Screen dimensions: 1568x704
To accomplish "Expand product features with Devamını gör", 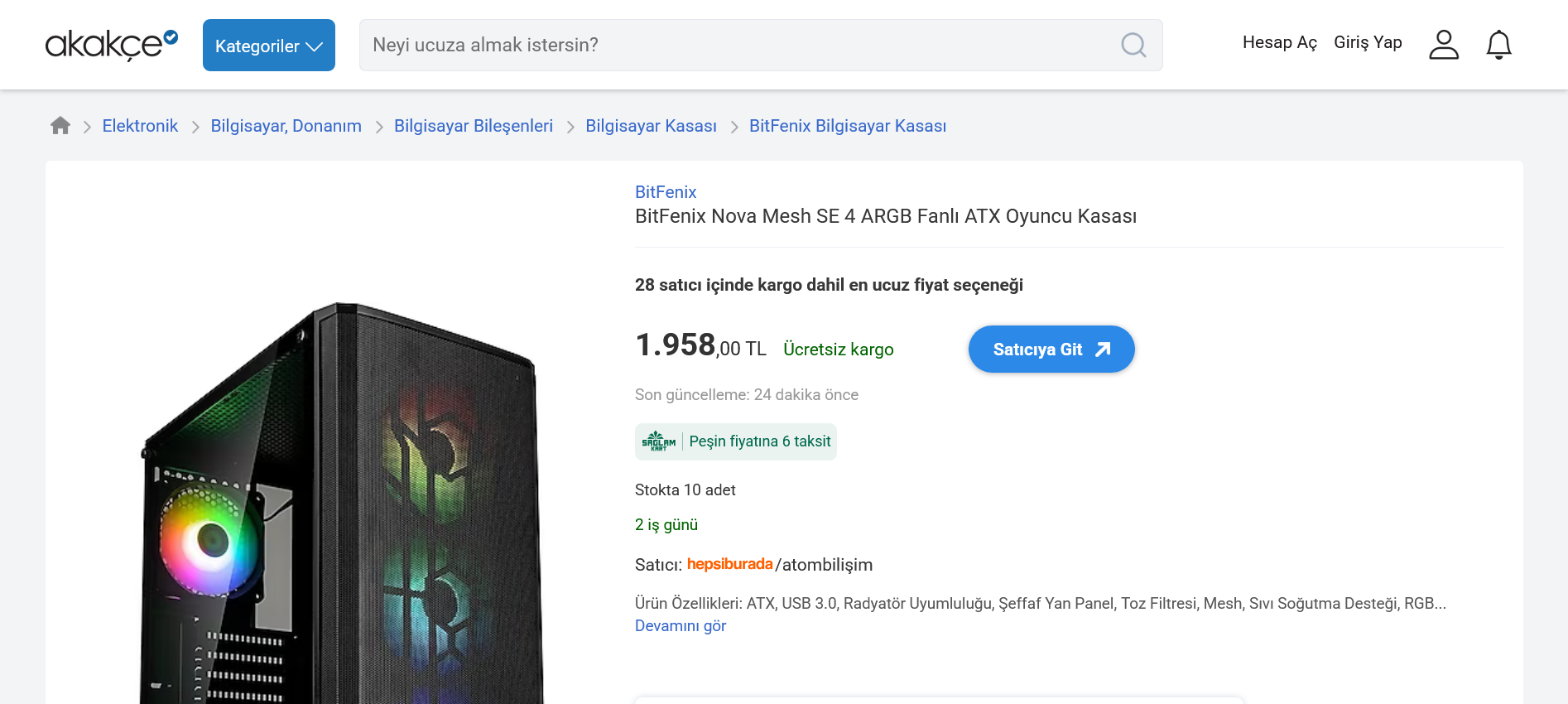I will (680, 626).
